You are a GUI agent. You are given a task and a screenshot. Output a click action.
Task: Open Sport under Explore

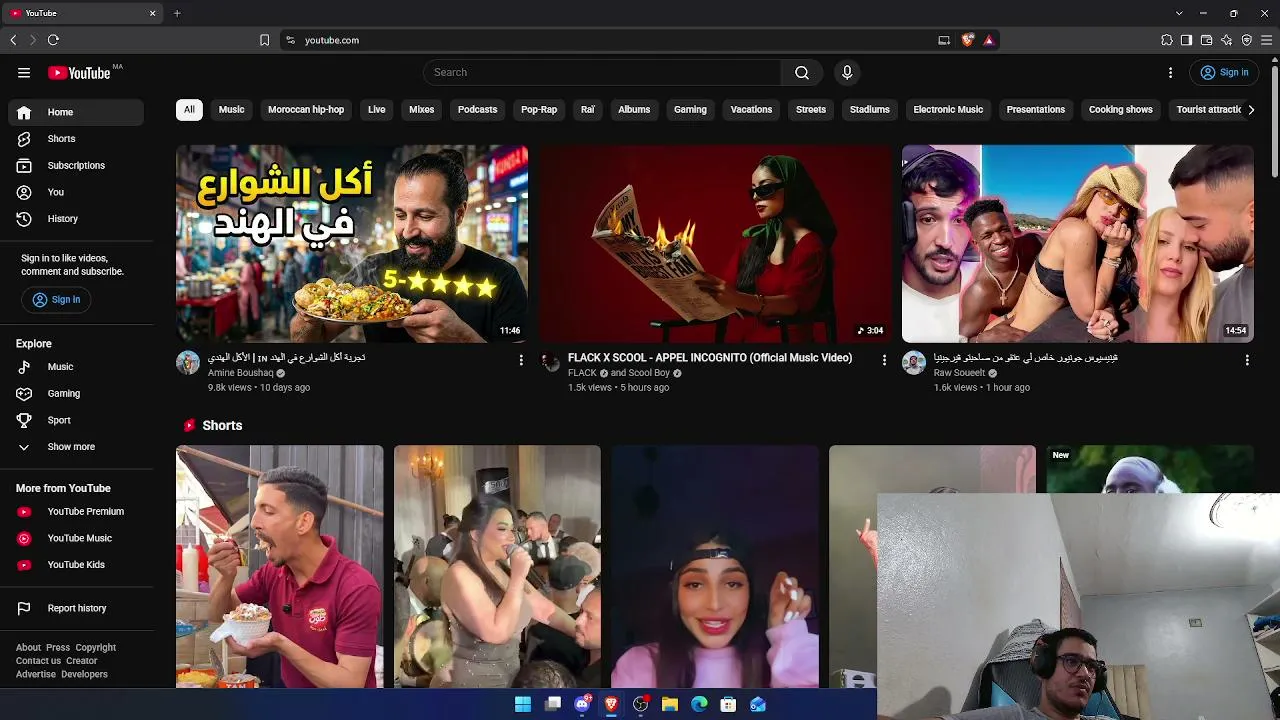[76, 420]
